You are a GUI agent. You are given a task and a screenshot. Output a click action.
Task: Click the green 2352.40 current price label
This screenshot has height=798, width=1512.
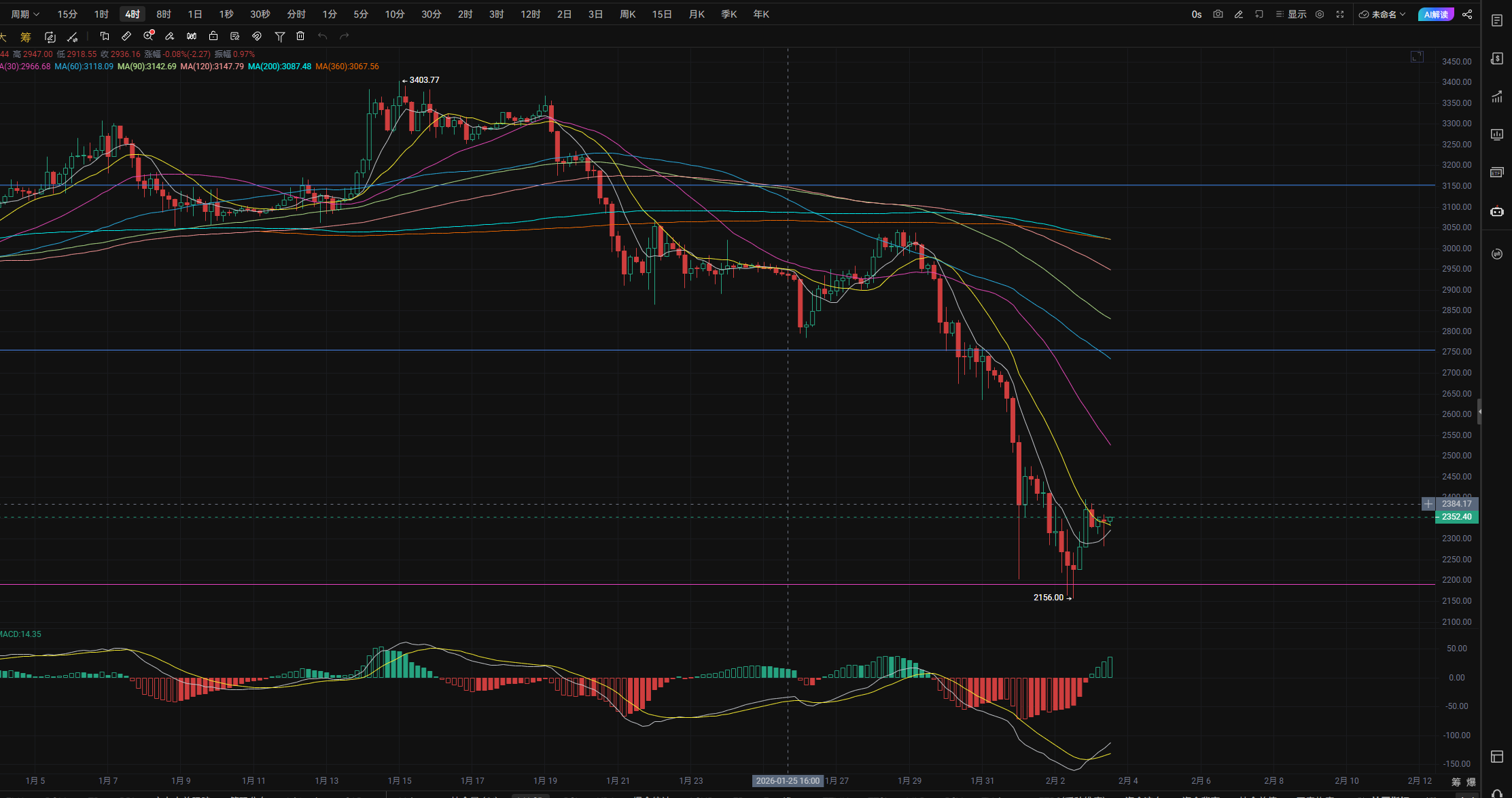(x=1456, y=517)
